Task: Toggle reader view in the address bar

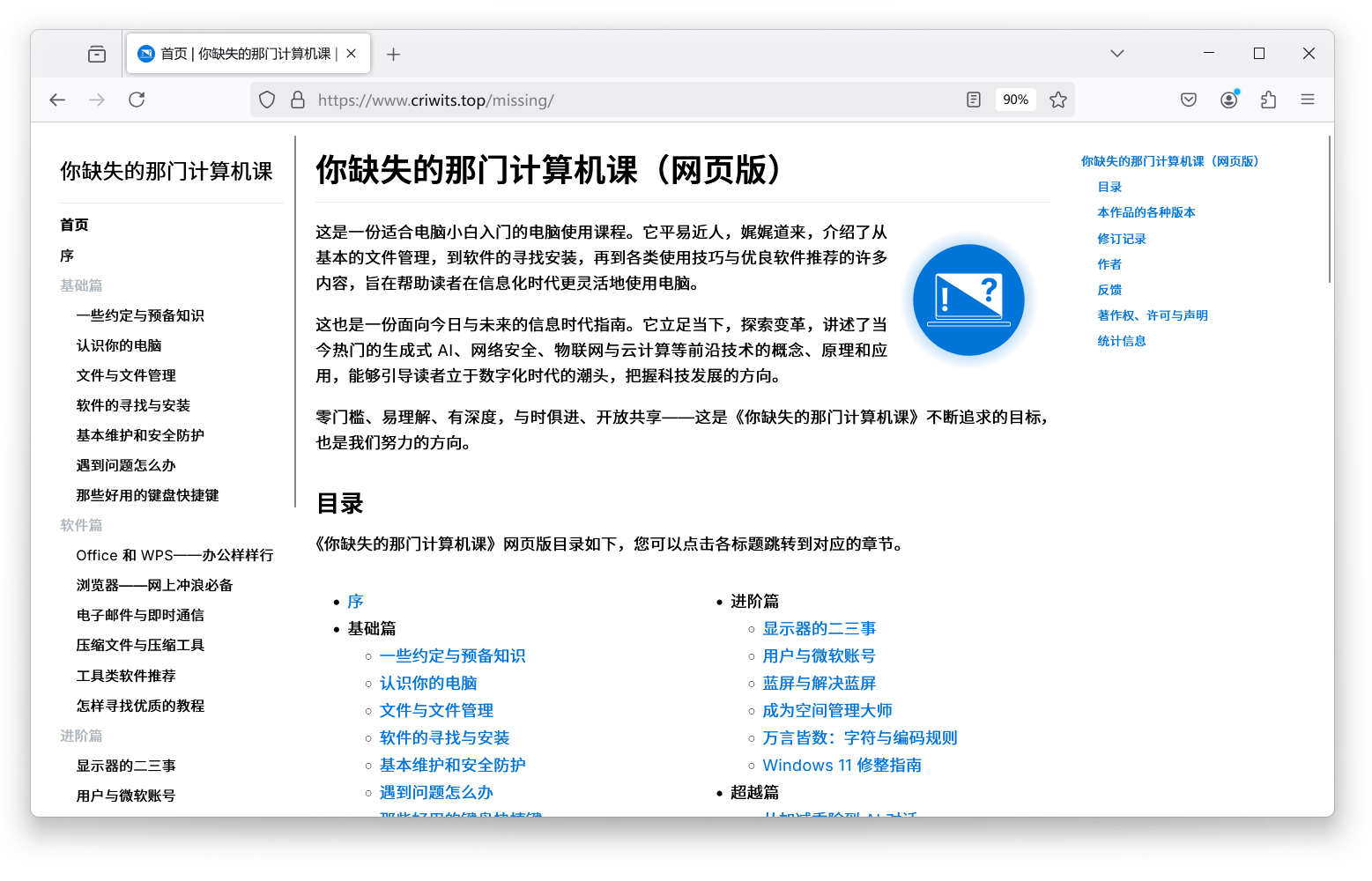Action: tap(973, 100)
